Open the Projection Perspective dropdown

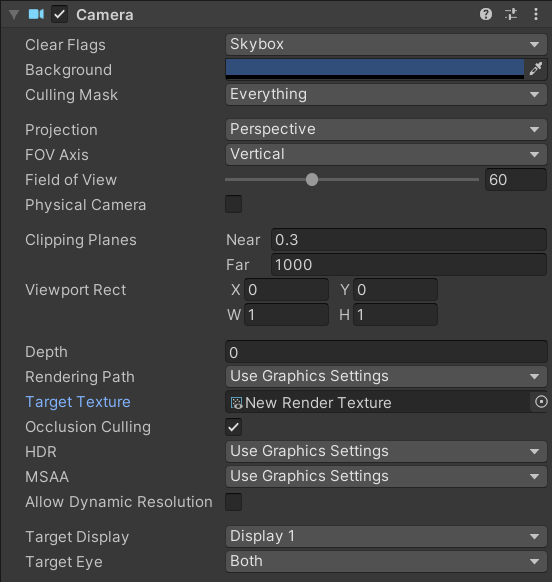(386, 129)
